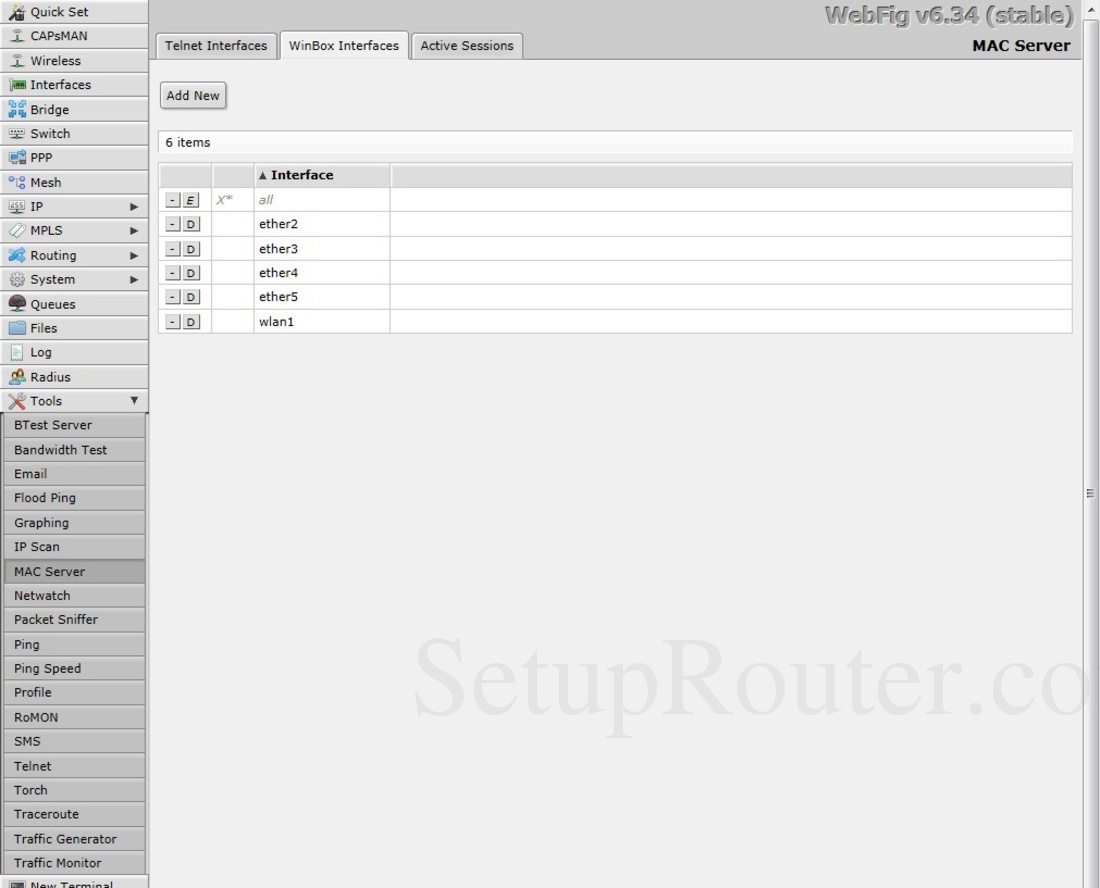The image size is (1100, 888).
Task: Open the Active Sessions tab
Action: tap(467, 46)
